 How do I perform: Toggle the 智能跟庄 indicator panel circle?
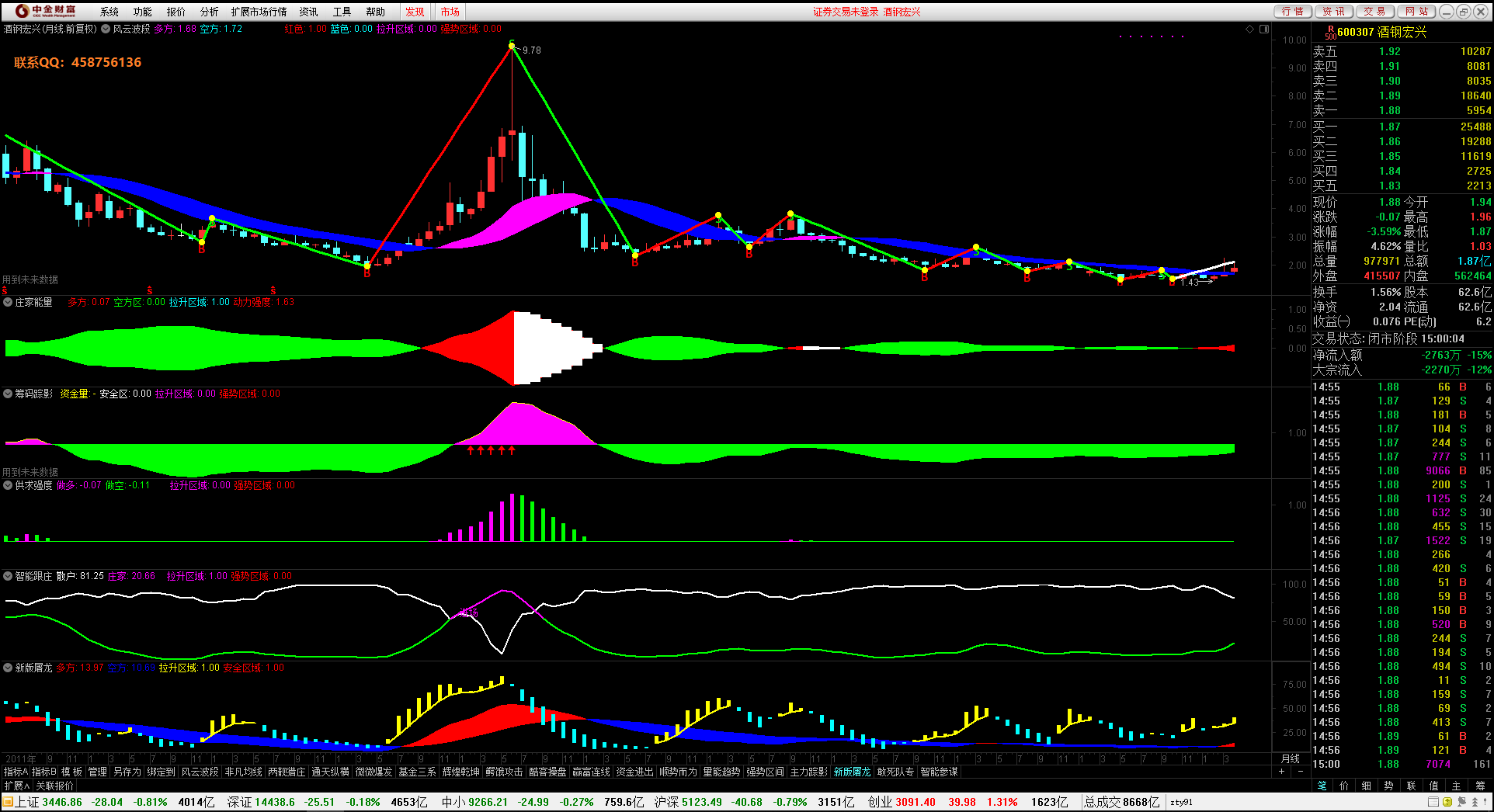point(8,576)
